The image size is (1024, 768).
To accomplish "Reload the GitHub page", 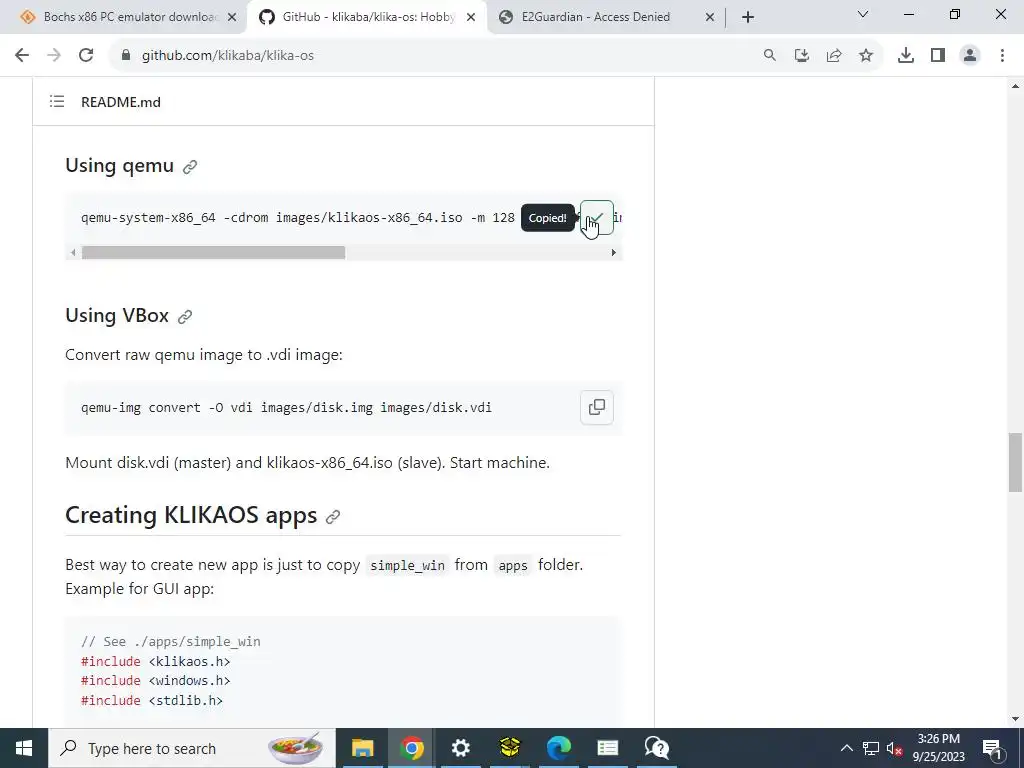I will coord(86,56).
